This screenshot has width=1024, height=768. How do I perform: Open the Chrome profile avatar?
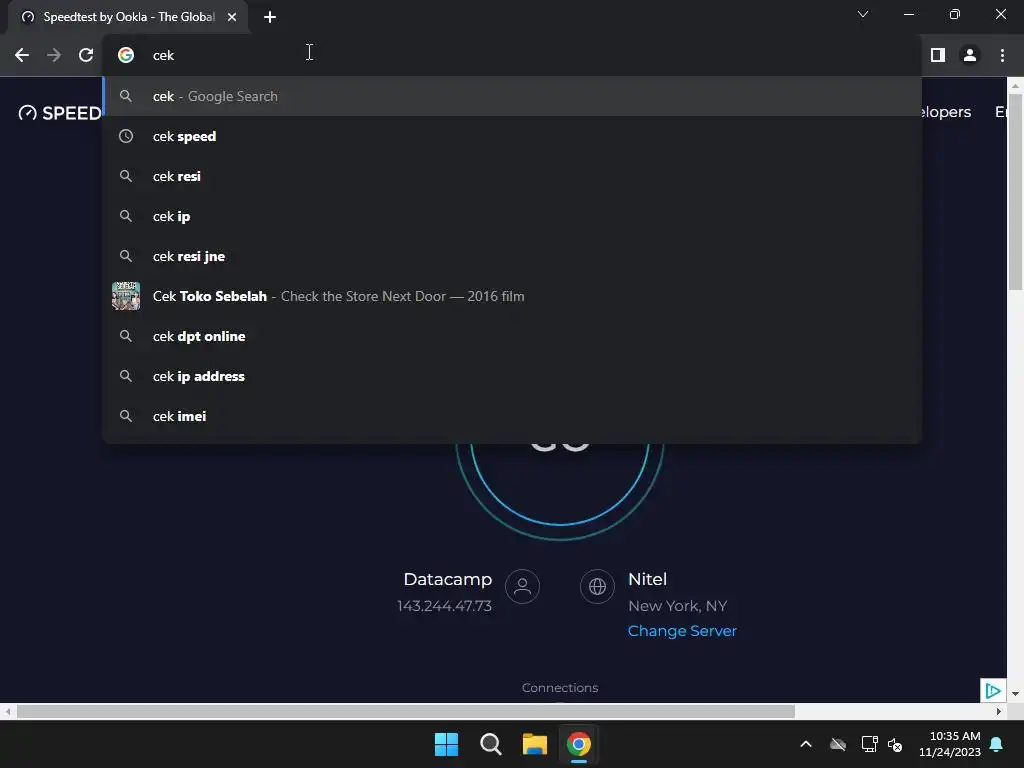coord(970,55)
